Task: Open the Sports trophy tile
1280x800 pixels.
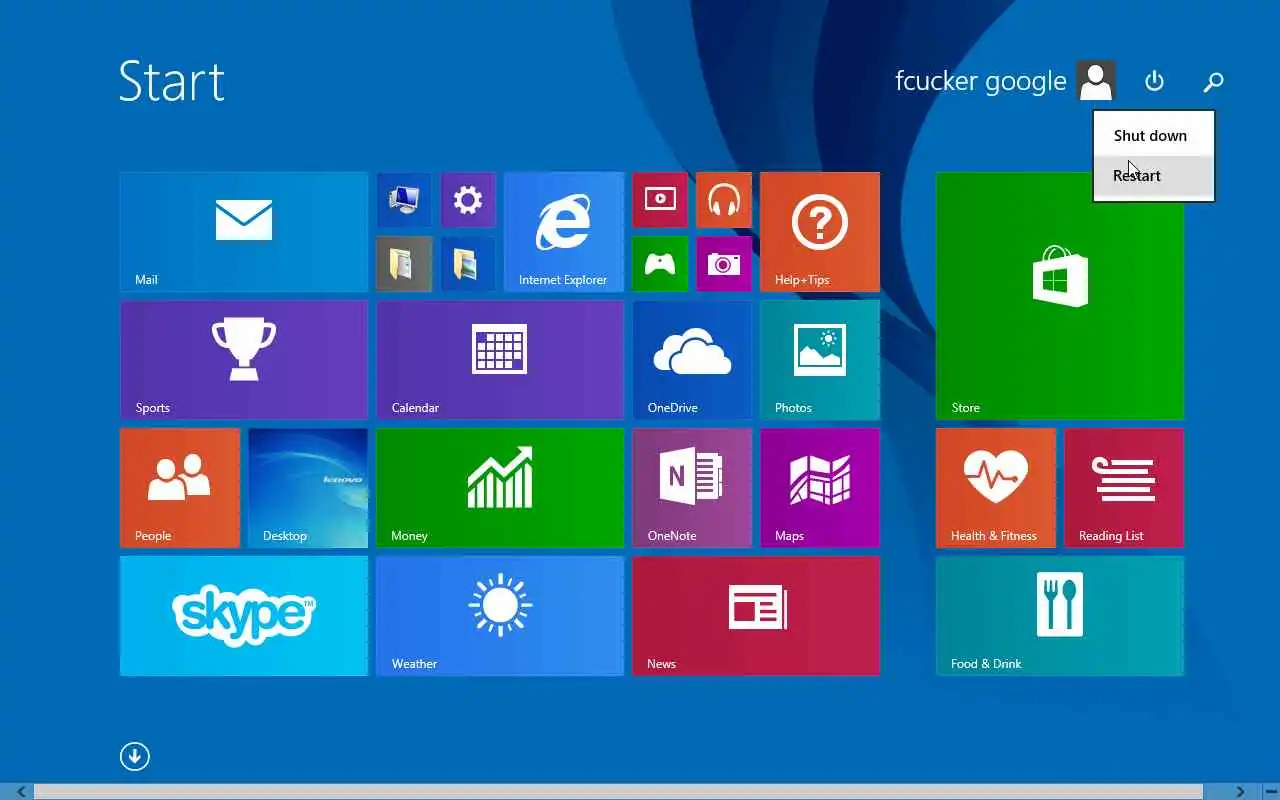Action: coord(244,360)
